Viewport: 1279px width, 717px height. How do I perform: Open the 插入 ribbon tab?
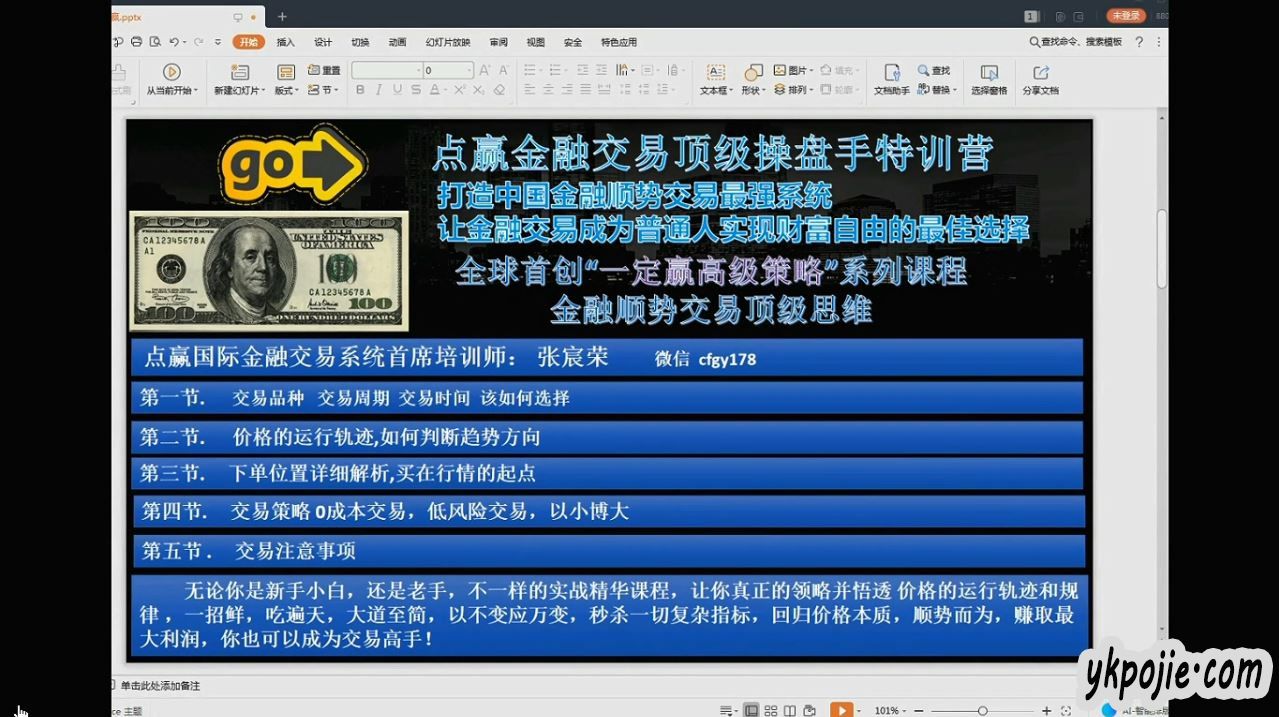pos(286,42)
